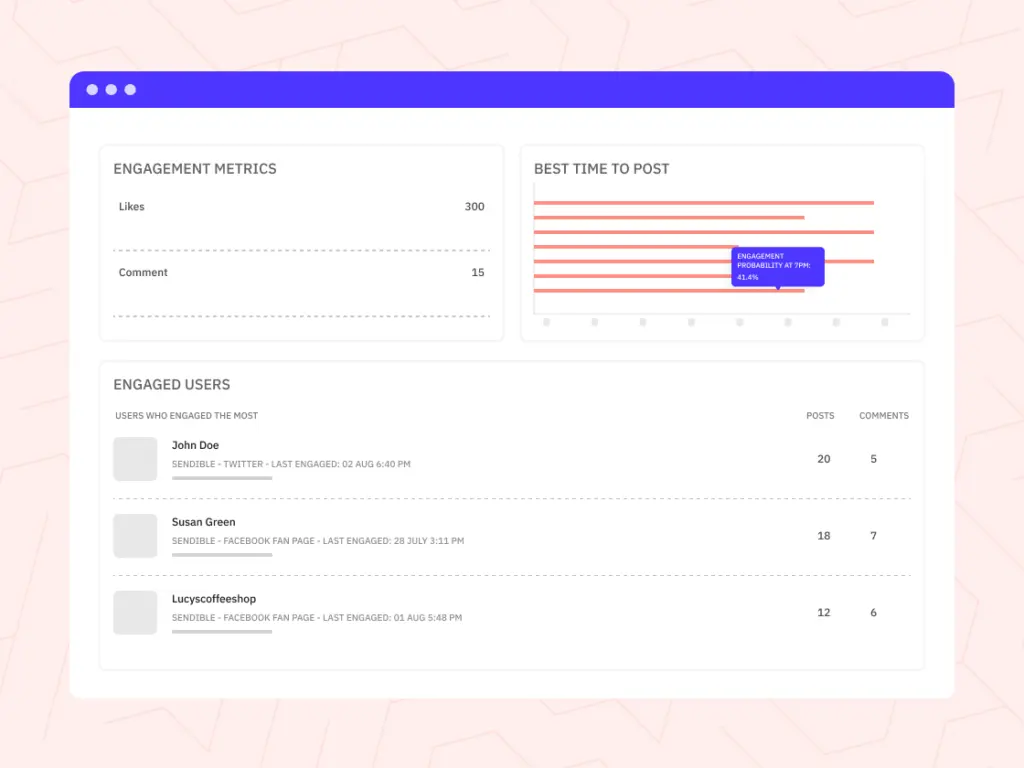Sort engaged users by Comments column header

click(884, 416)
